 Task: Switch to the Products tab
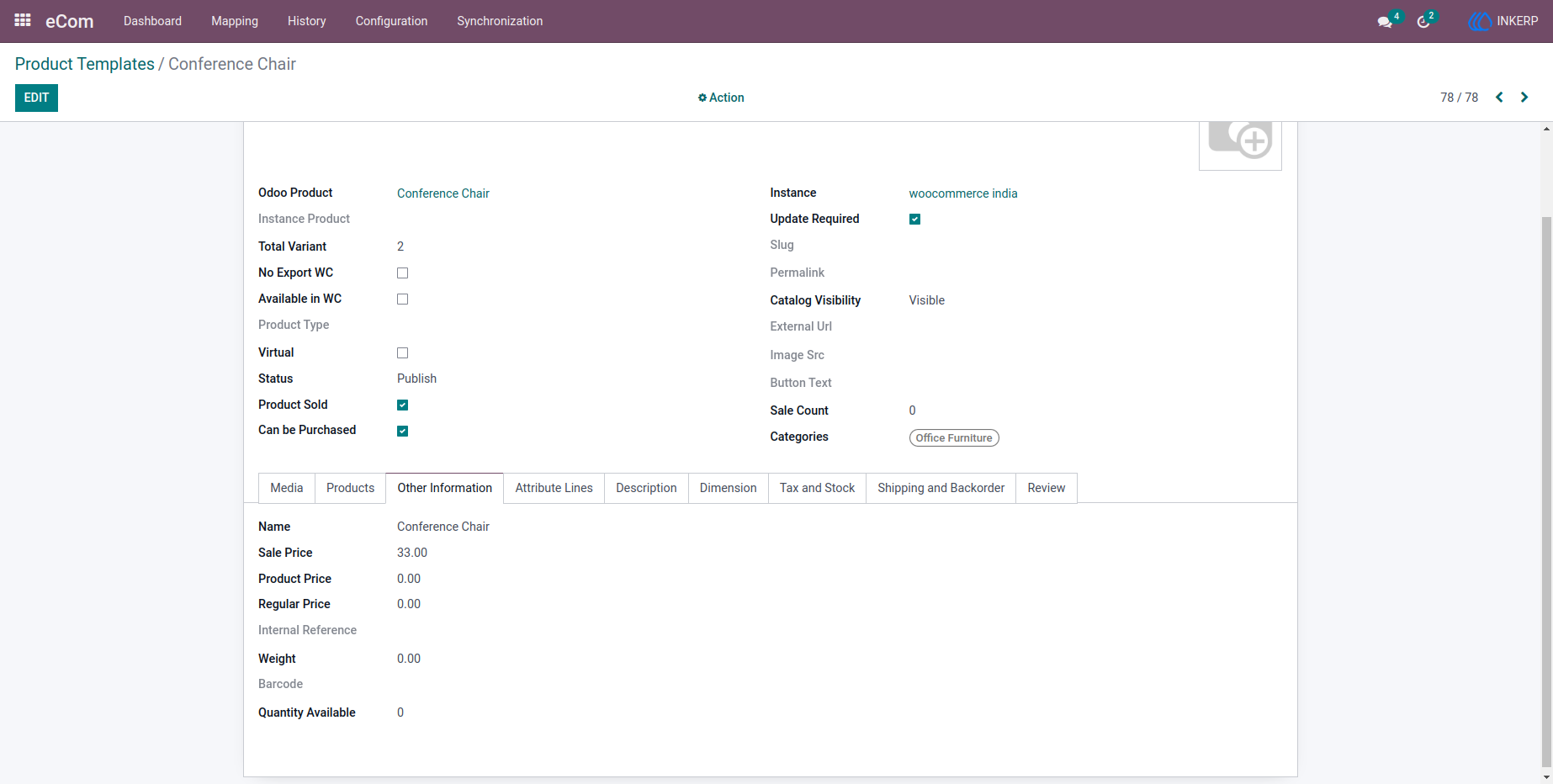click(x=351, y=488)
